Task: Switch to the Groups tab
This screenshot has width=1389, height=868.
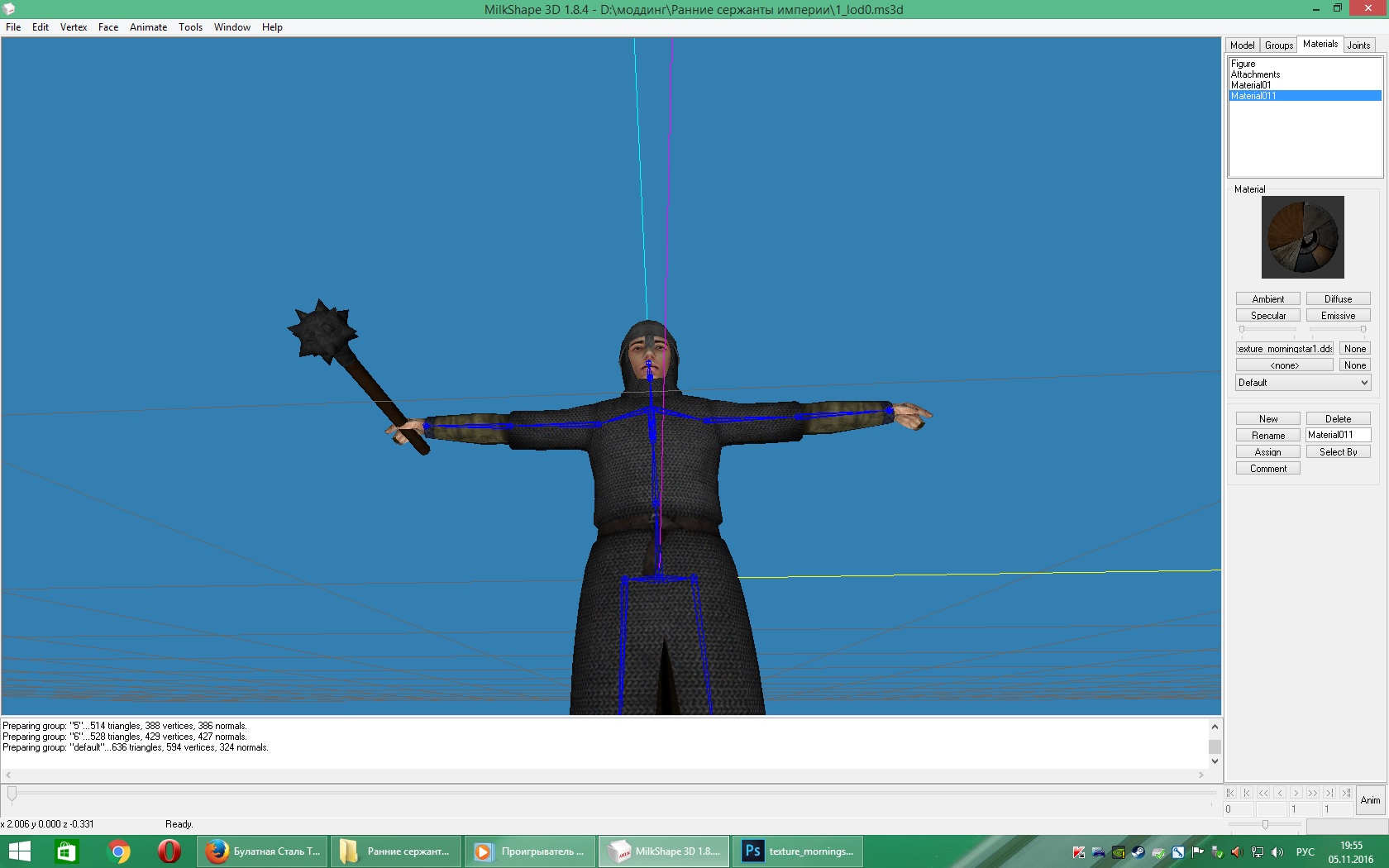Action: 1279,45
